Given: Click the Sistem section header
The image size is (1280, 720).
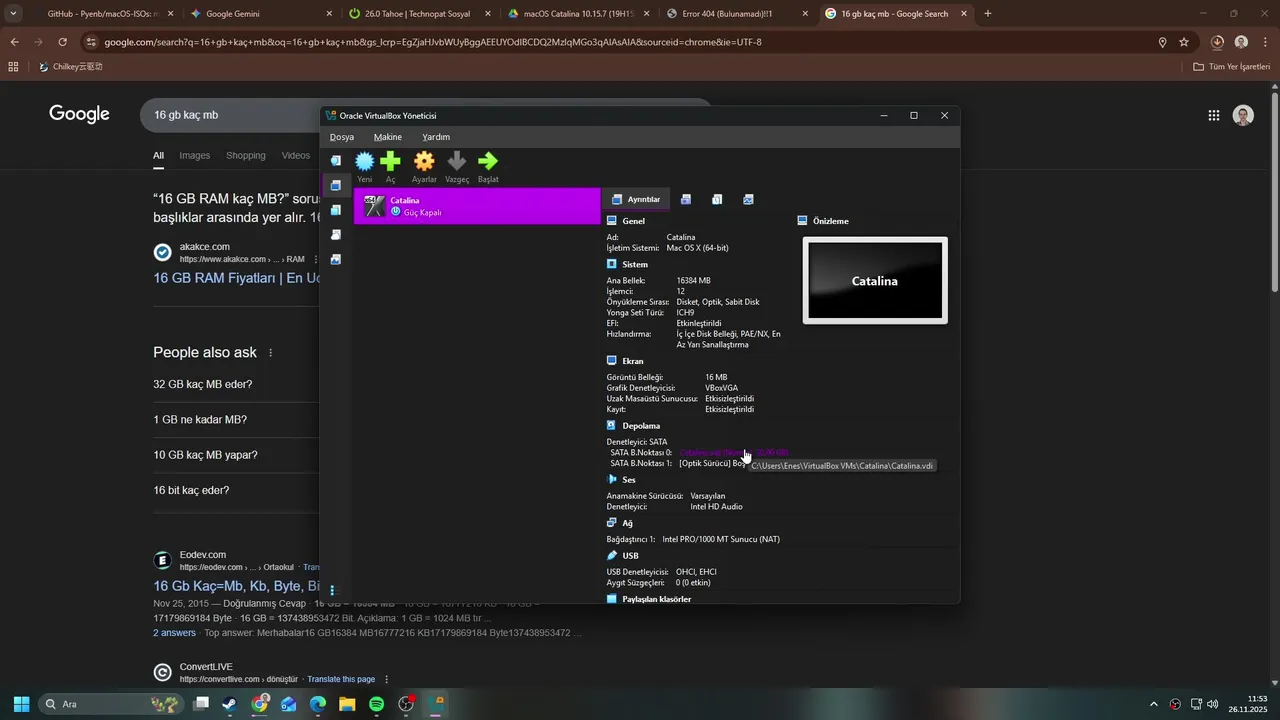Looking at the screenshot, I should pyautogui.click(x=635, y=264).
